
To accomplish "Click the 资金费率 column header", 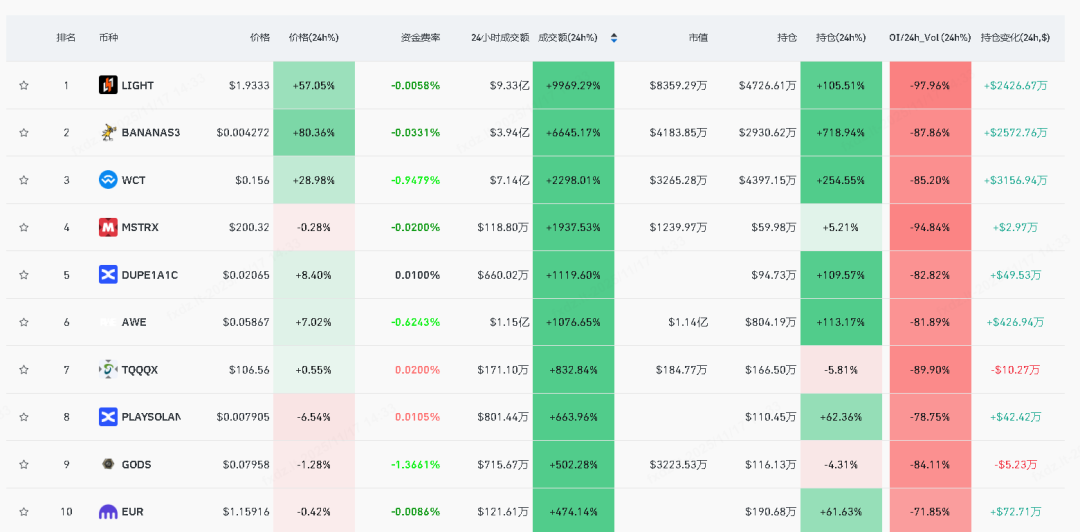I will click(x=420, y=38).
